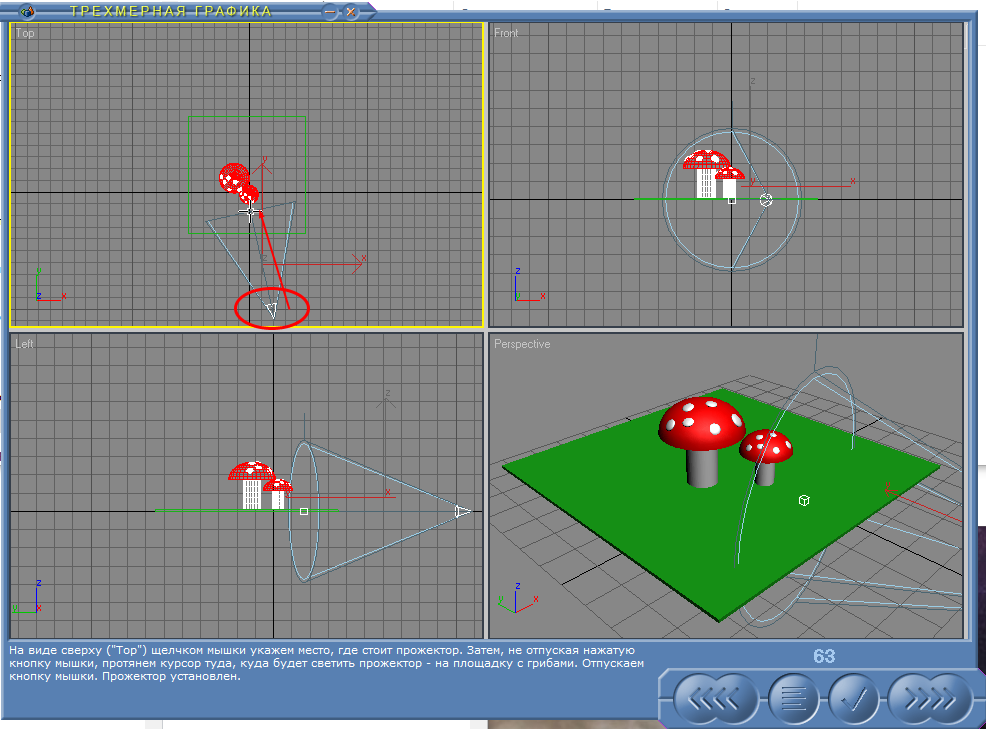Select the Left viewport label
Image resolution: width=986 pixels, height=729 pixels.
[24, 343]
